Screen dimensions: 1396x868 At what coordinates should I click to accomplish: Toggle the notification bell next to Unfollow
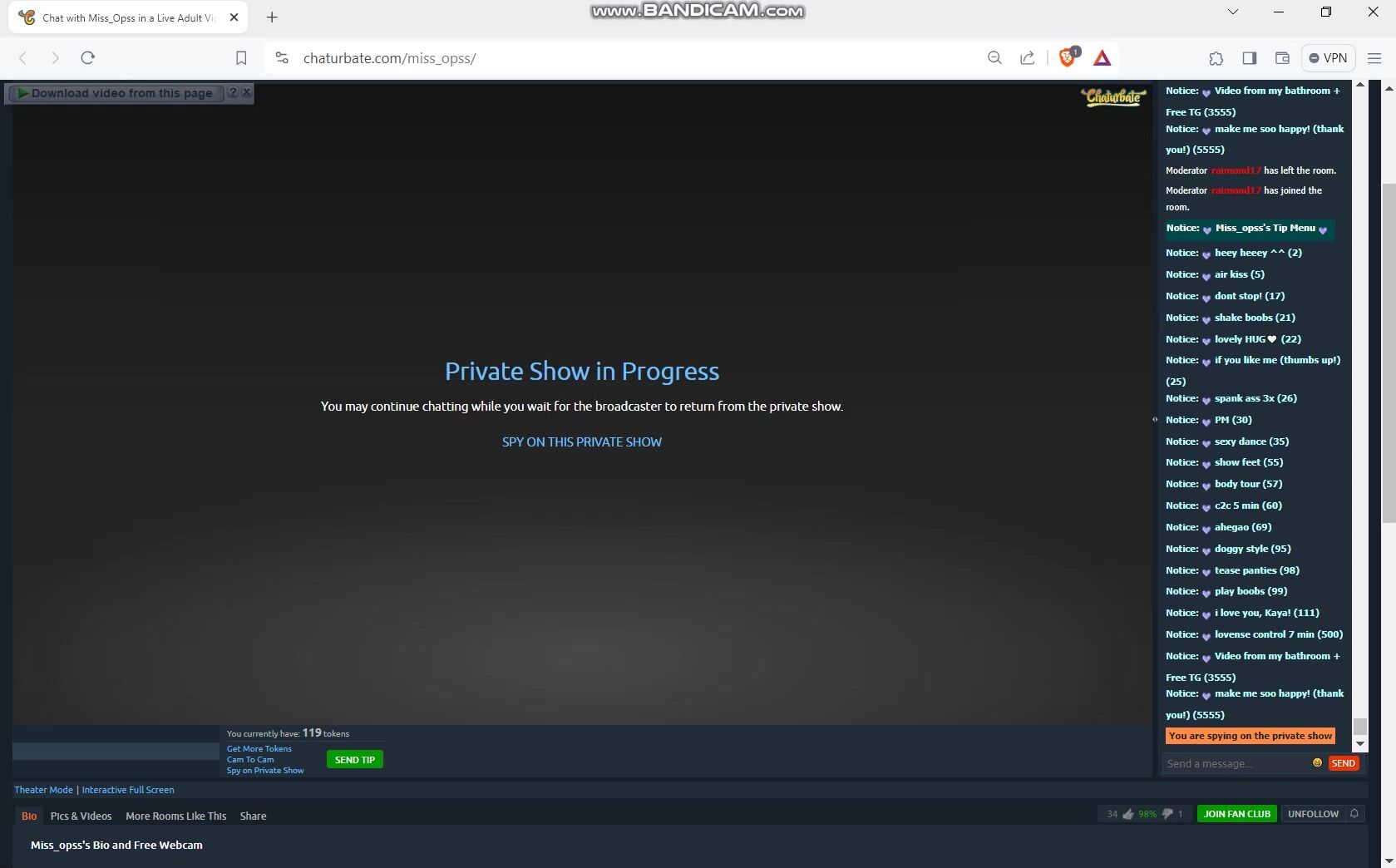(1354, 814)
